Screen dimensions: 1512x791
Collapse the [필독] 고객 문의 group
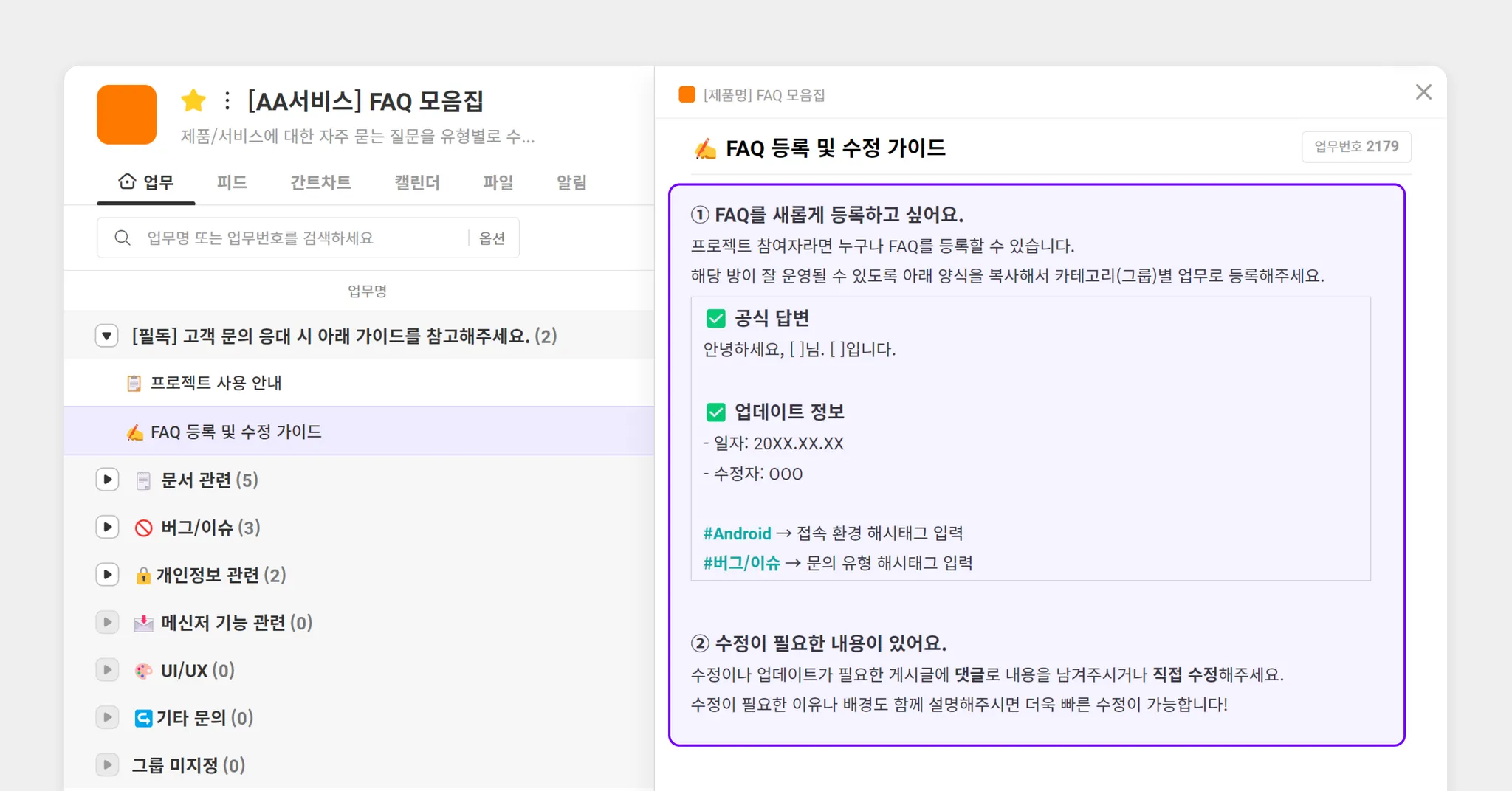pyautogui.click(x=107, y=336)
